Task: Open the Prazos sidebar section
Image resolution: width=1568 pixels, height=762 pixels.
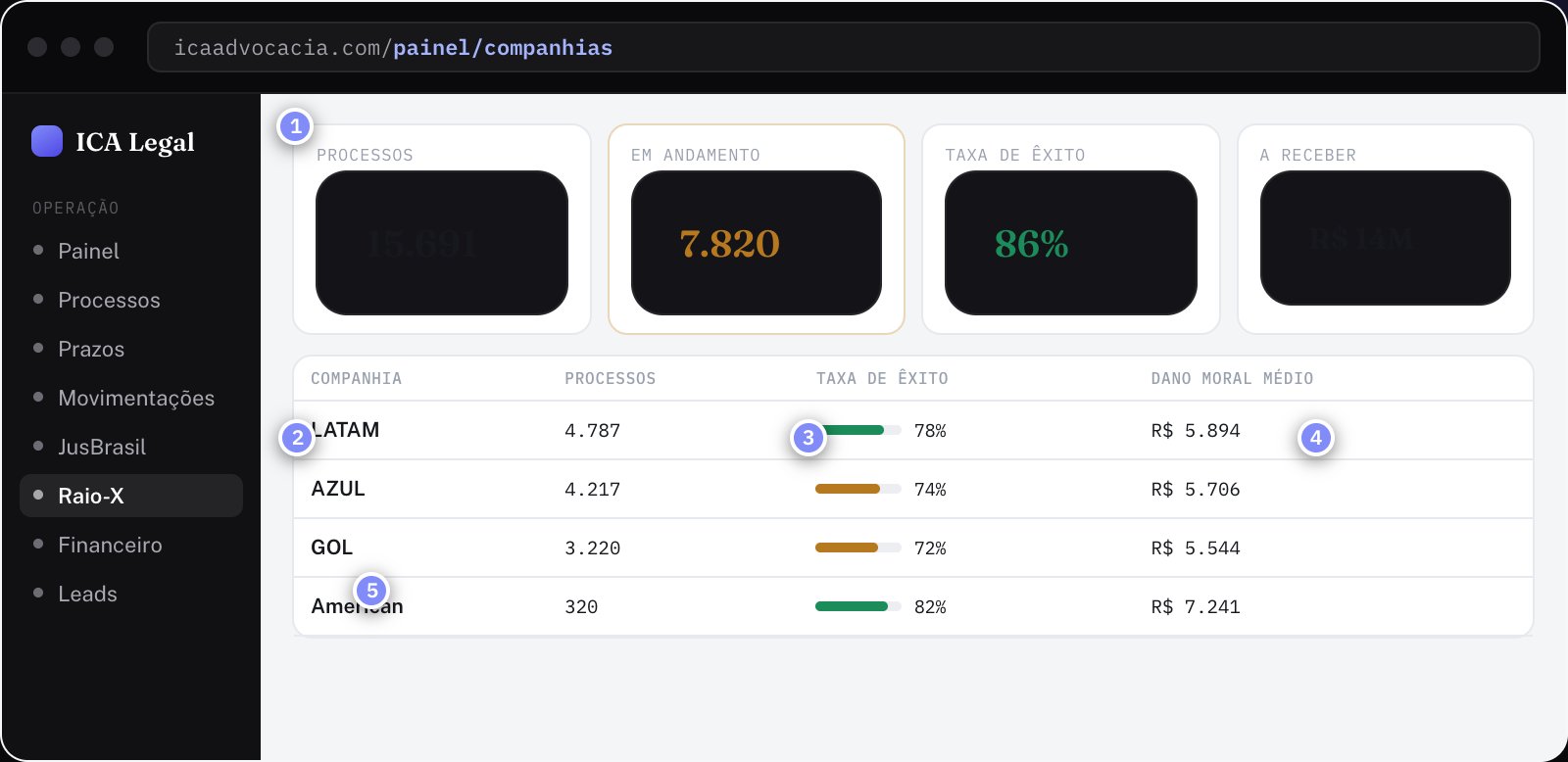Action: [x=131, y=349]
